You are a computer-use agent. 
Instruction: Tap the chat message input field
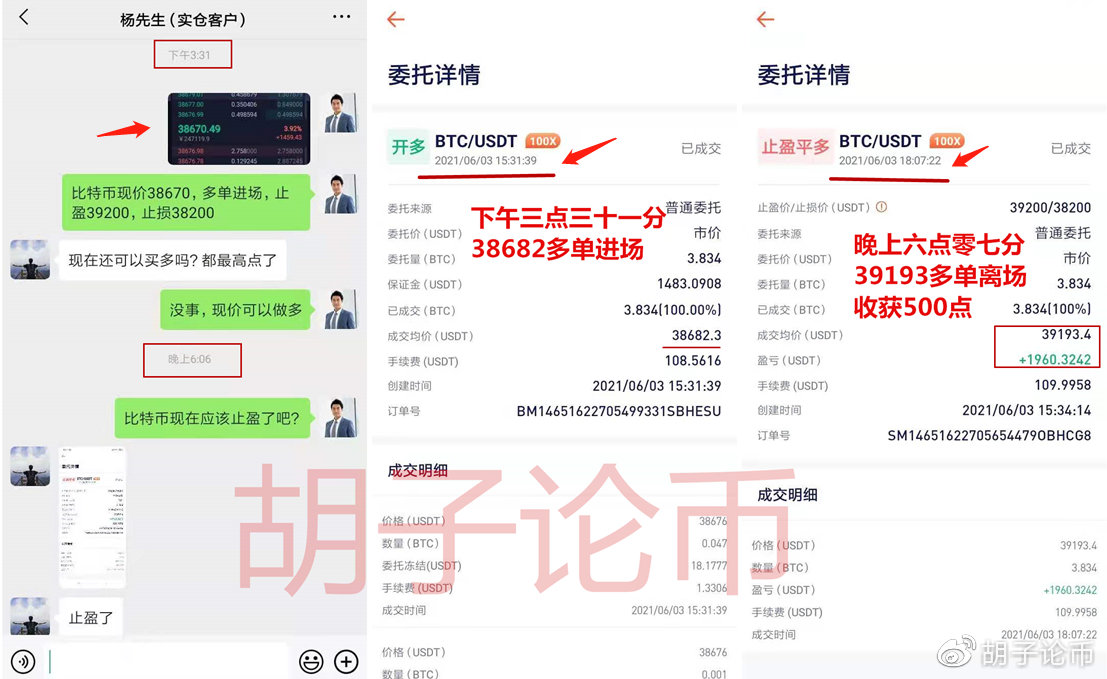coord(160,661)
